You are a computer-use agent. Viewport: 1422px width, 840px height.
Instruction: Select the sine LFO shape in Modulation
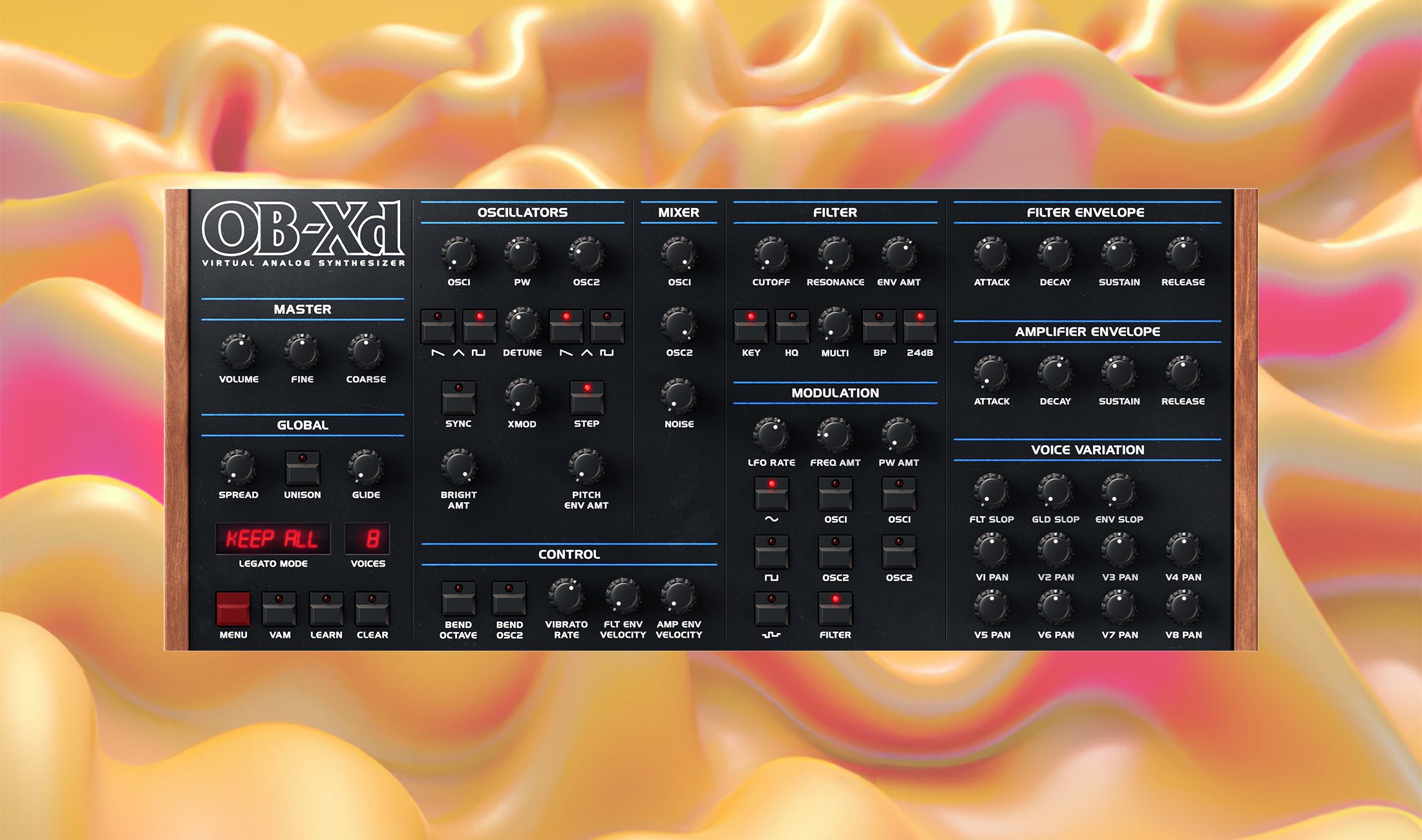[770, 492]
